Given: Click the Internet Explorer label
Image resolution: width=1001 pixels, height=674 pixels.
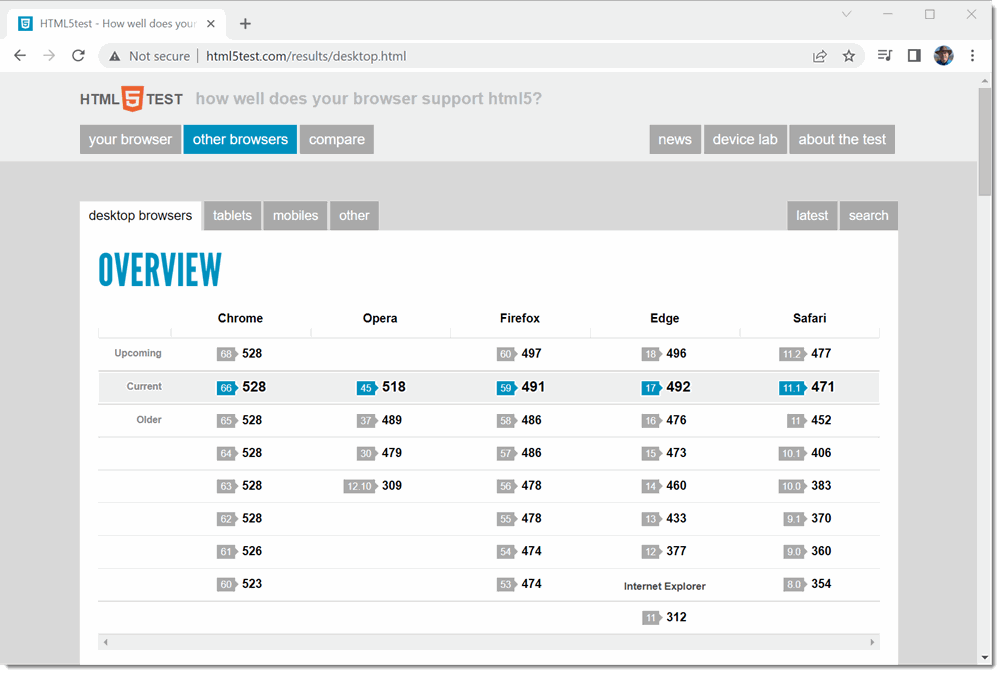Looking at the screenshot, I should tap(665, 587).
